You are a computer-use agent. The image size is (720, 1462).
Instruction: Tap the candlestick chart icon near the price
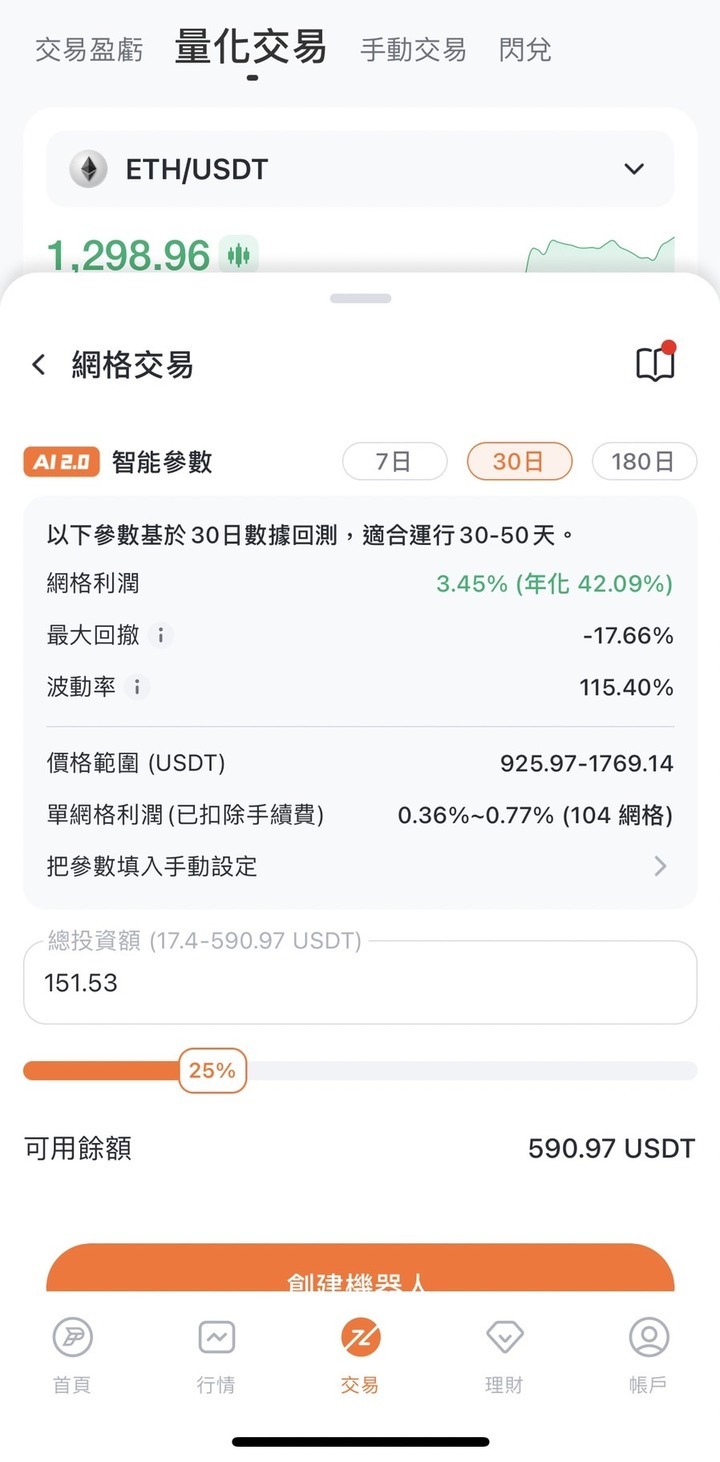click(x=238, y=255)
